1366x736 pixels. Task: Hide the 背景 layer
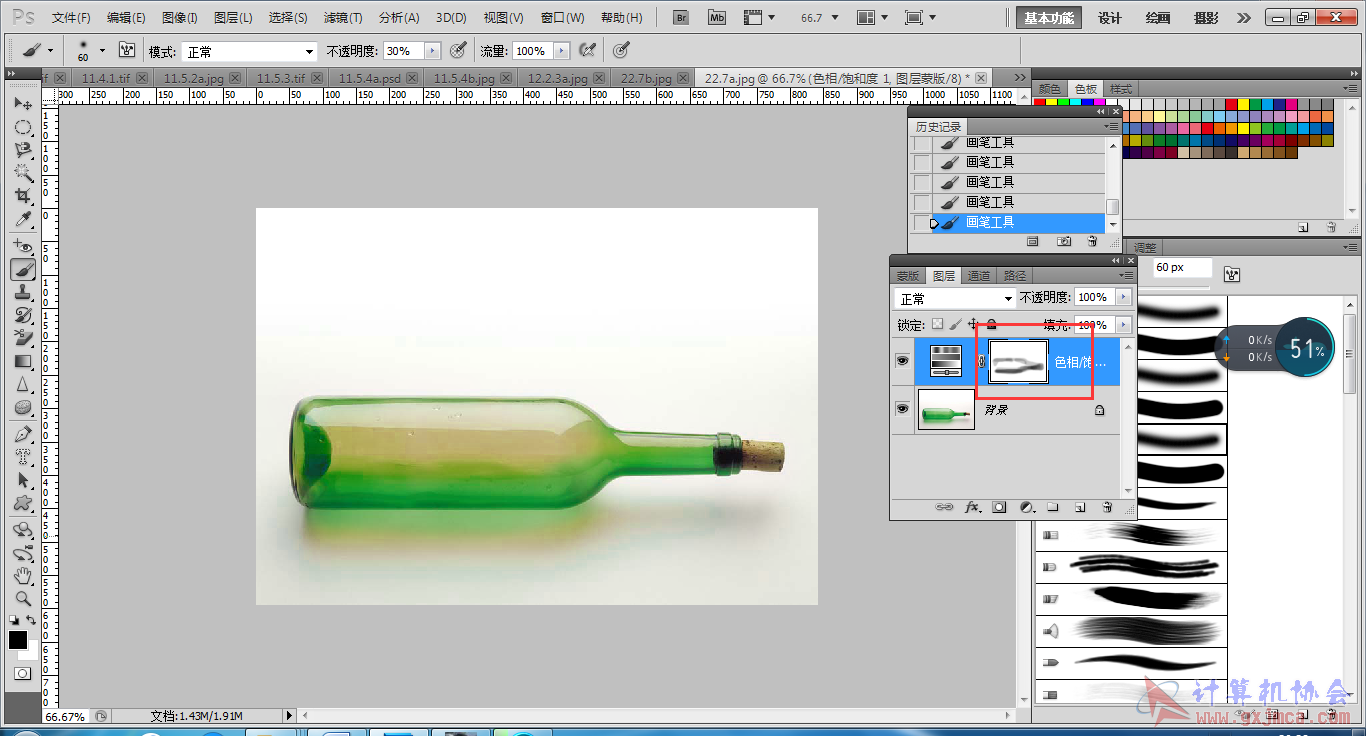pyautogui.click(x=903, y=409)
